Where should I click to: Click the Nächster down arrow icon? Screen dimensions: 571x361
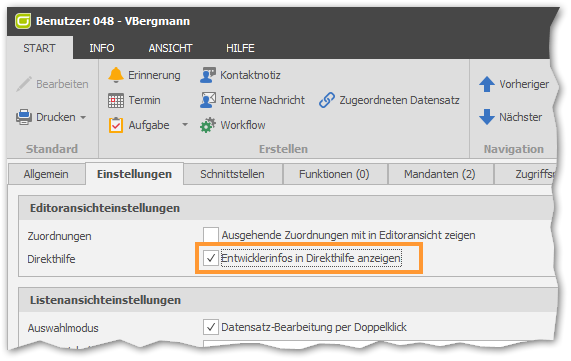tap(487, 117)
